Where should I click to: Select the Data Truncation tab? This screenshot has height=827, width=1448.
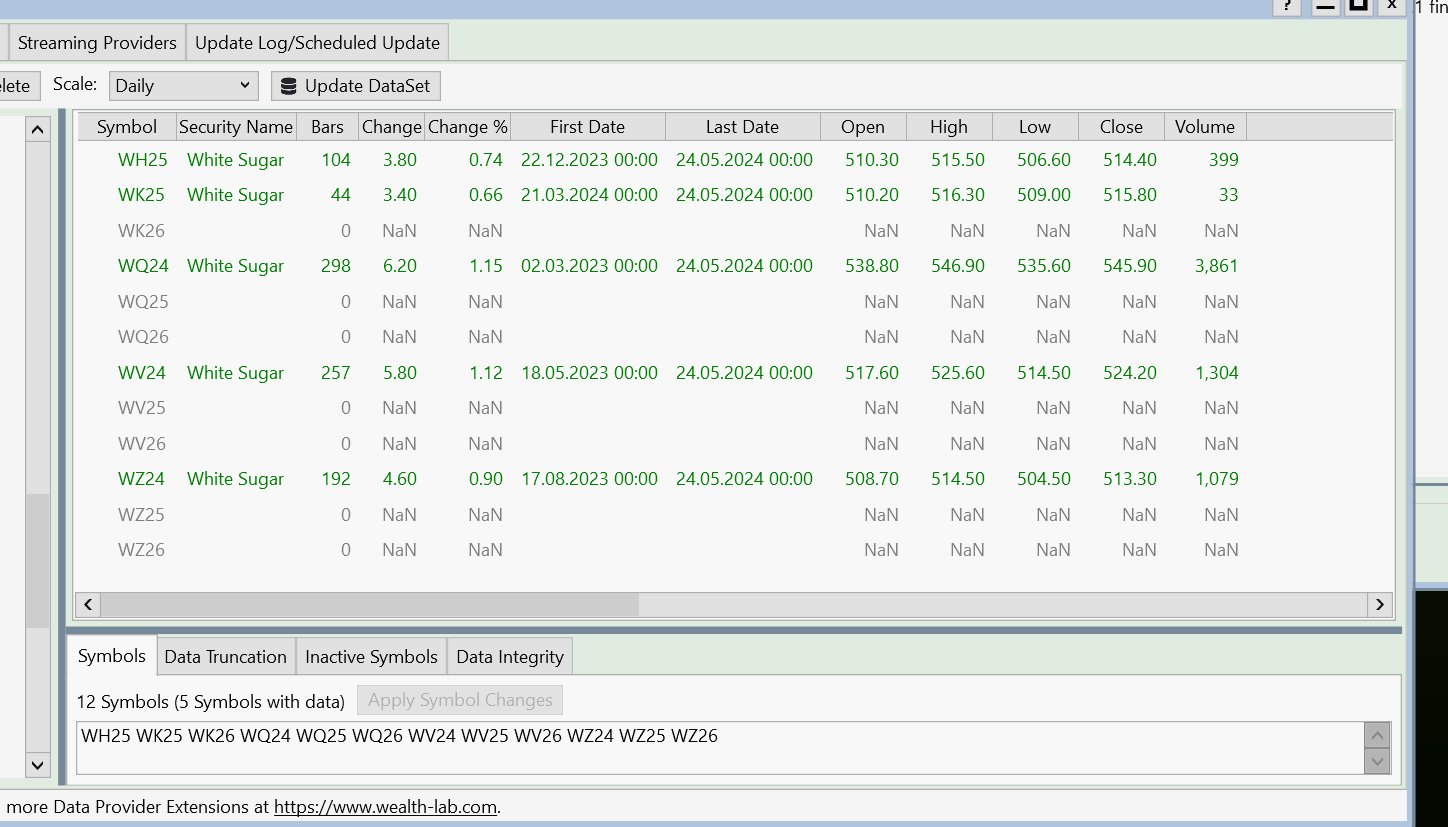tap(225, 657)
